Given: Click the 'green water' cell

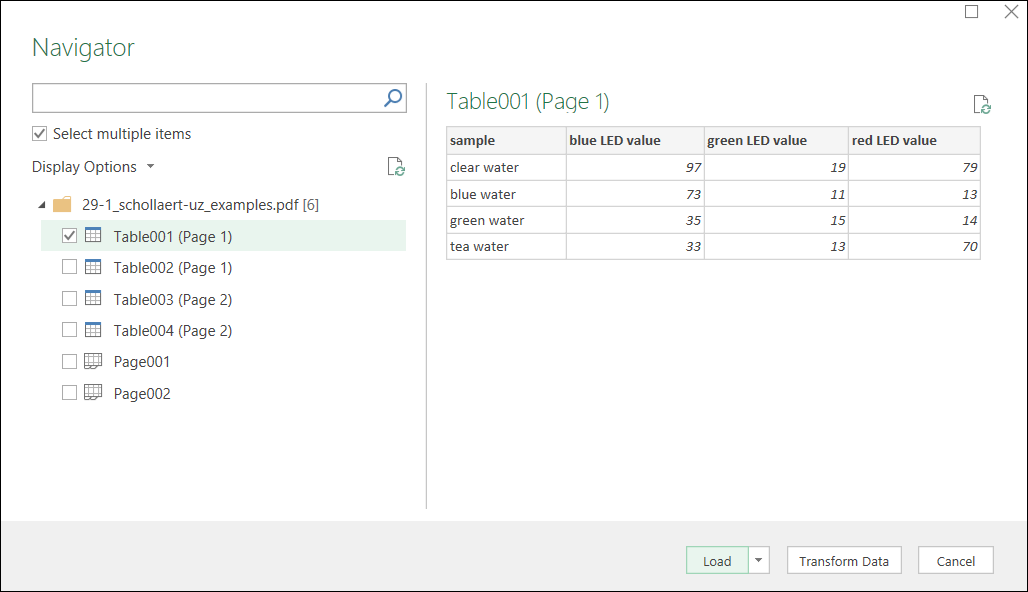Looking at the screenshot, I should 506,220.
